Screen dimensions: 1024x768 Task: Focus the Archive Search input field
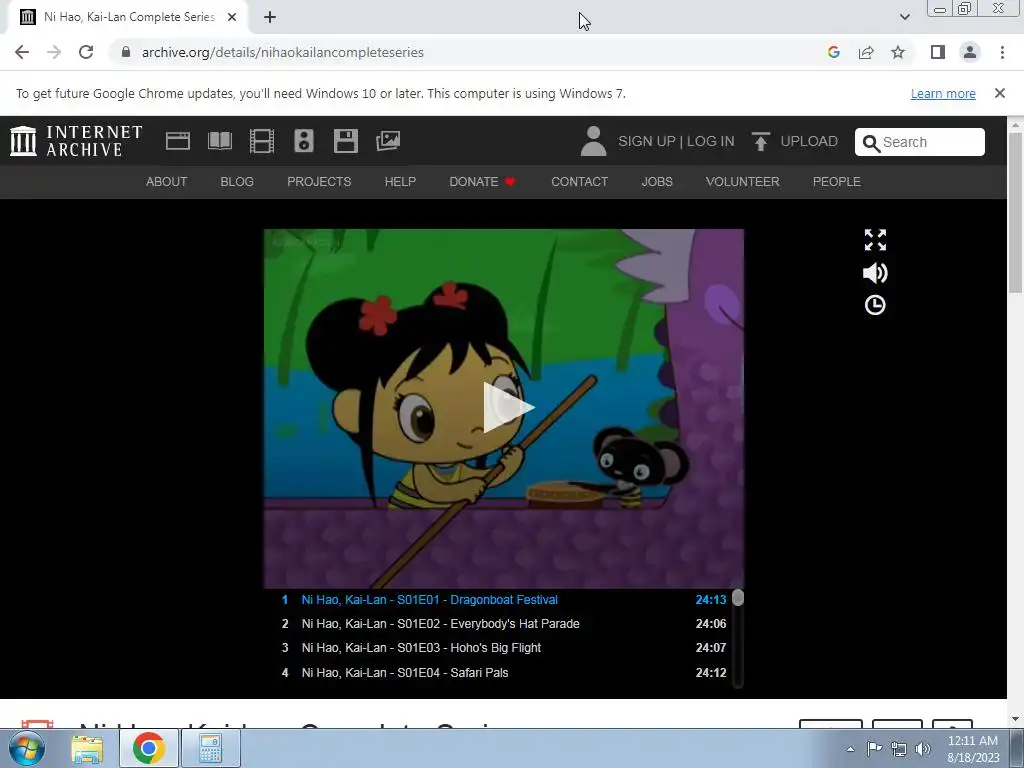point(920,142)
